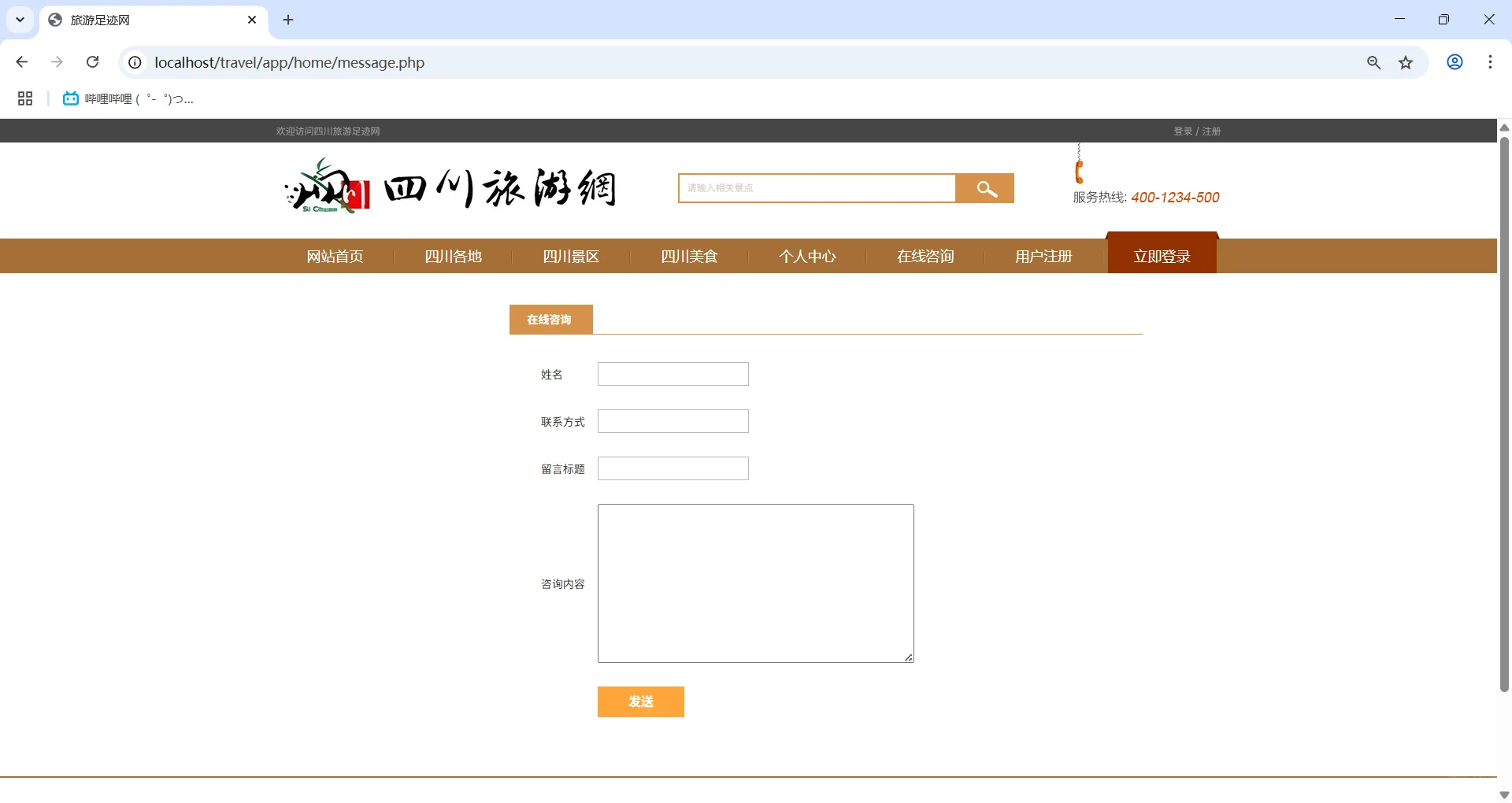This screenshot has width=1512, height=803.
Task: Open the browser profile avatar
Action: [x=1455, y=61]
